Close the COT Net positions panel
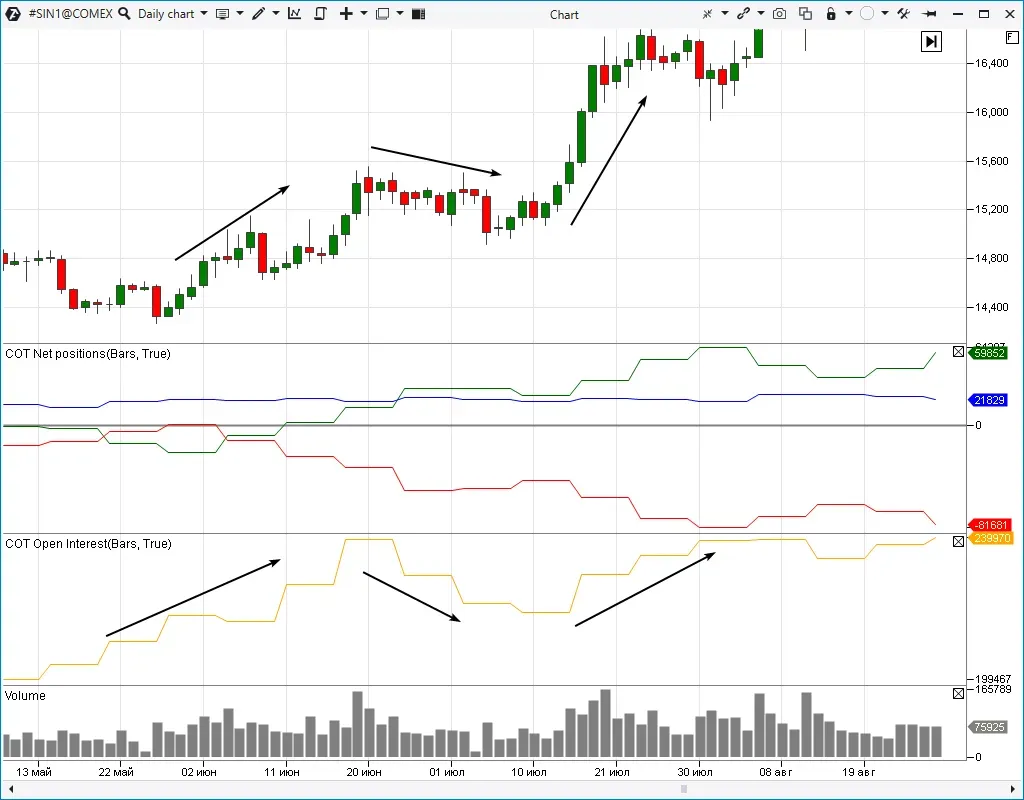 tap(958, 352)
